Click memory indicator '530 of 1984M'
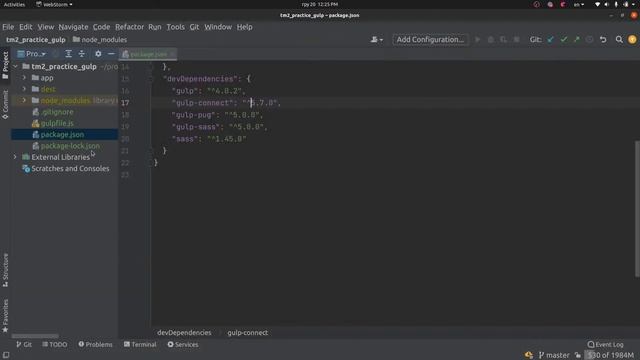The height and width of the screenshot is (360, 640). 611,355
